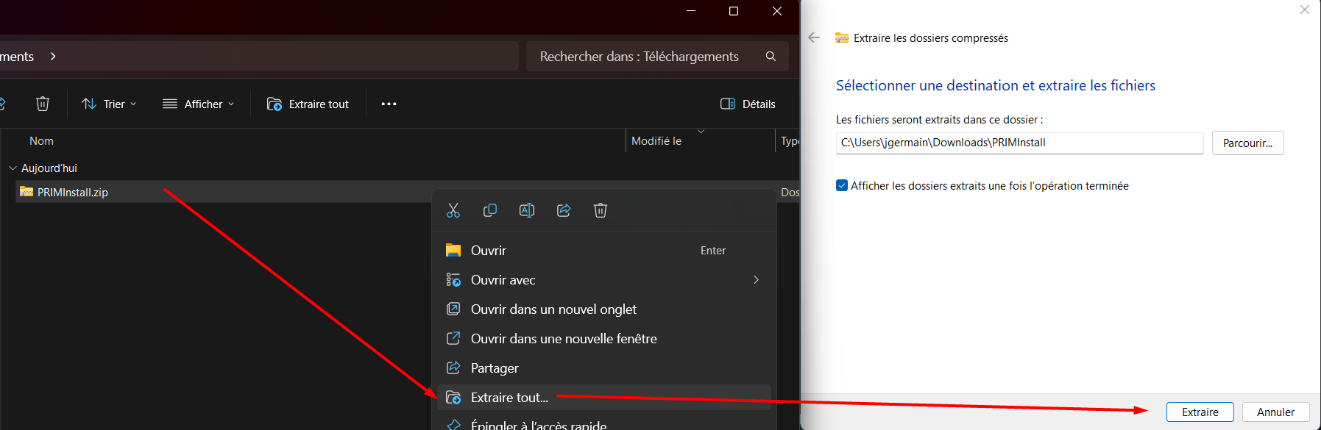Click the search magnifier icon

pyautogui.click(x=770, y=57)
